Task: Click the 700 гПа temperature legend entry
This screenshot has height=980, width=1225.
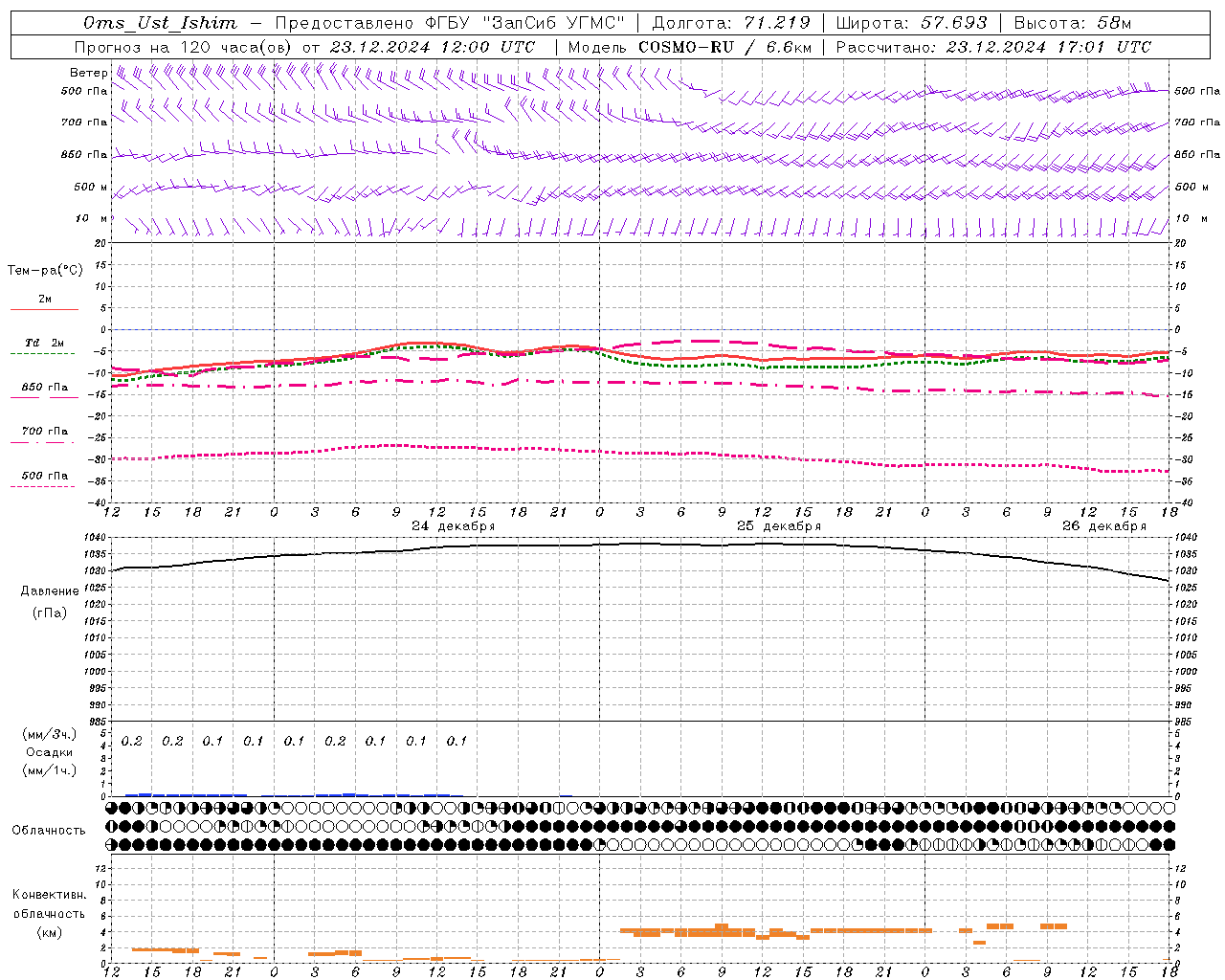Action: pyautogui.click(x=45, y=432)
